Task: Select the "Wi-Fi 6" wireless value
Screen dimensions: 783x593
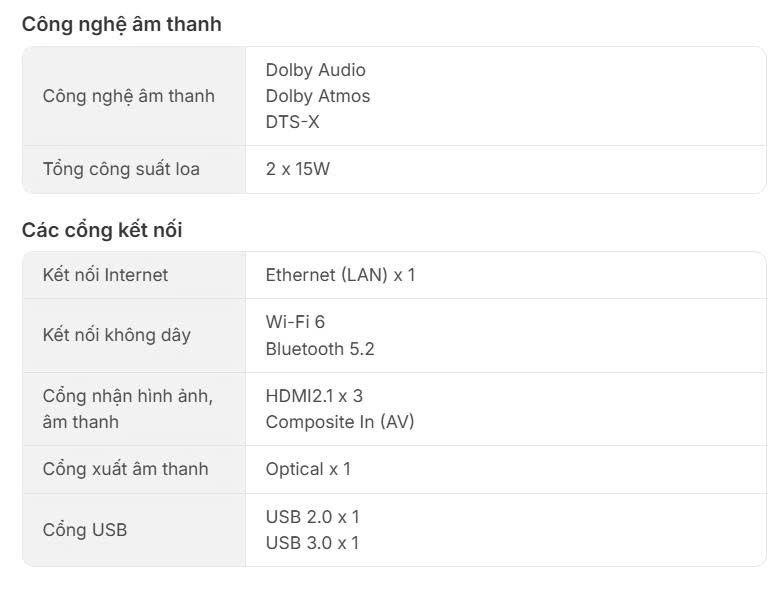Action: click(295, 321)
